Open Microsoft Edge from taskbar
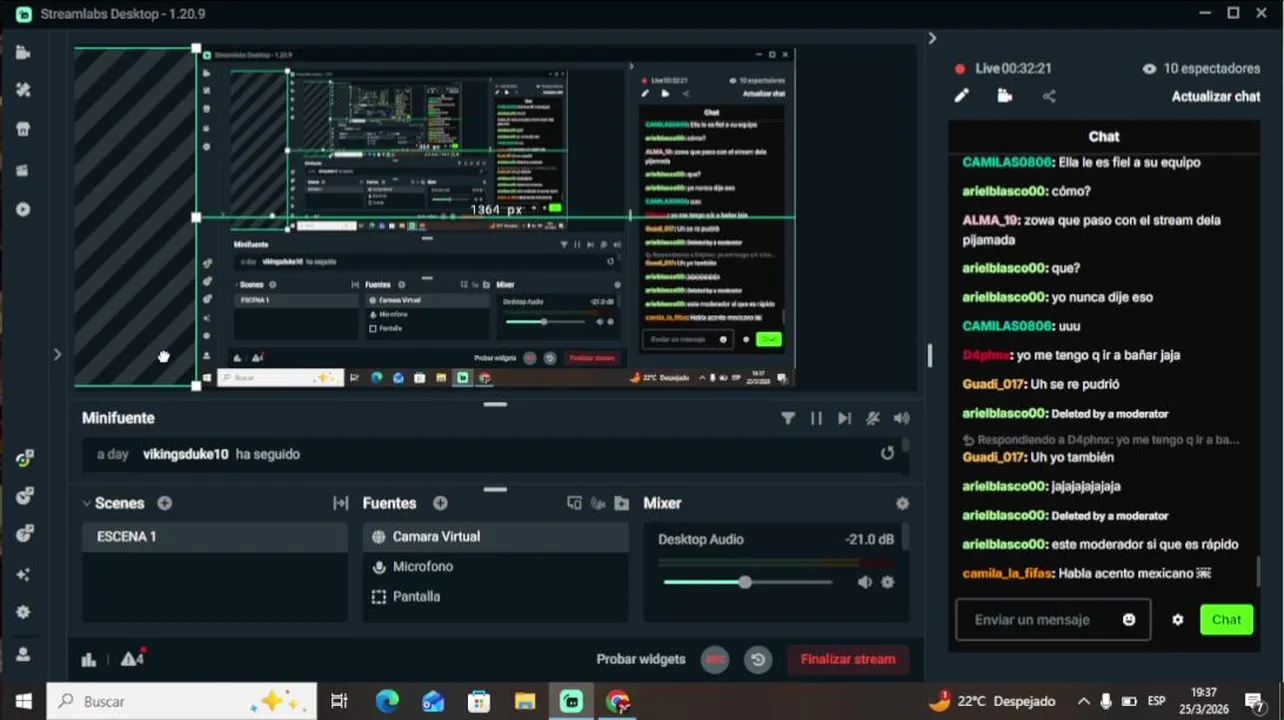 pos(387,701)
